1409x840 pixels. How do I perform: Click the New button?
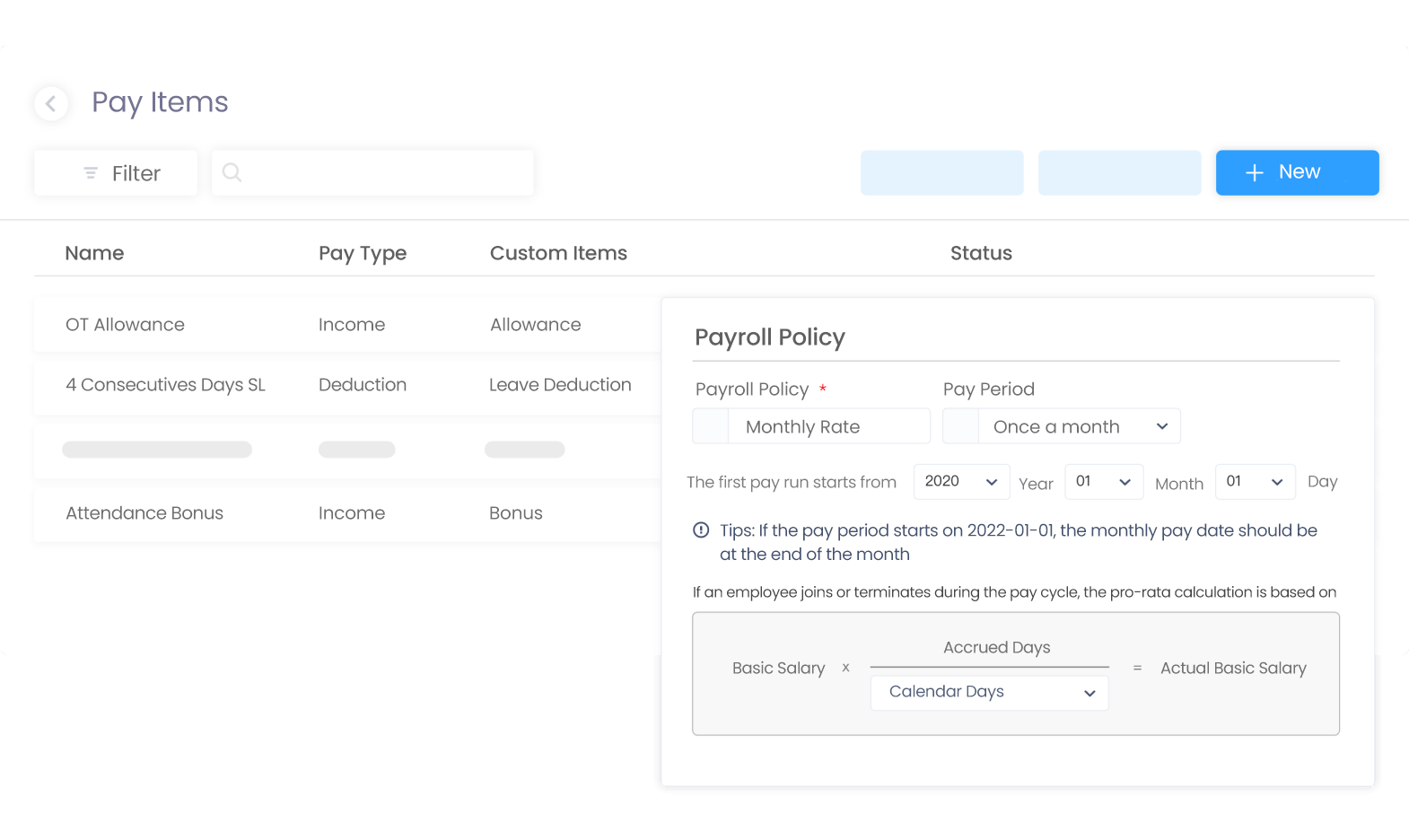pos(1297,172)
